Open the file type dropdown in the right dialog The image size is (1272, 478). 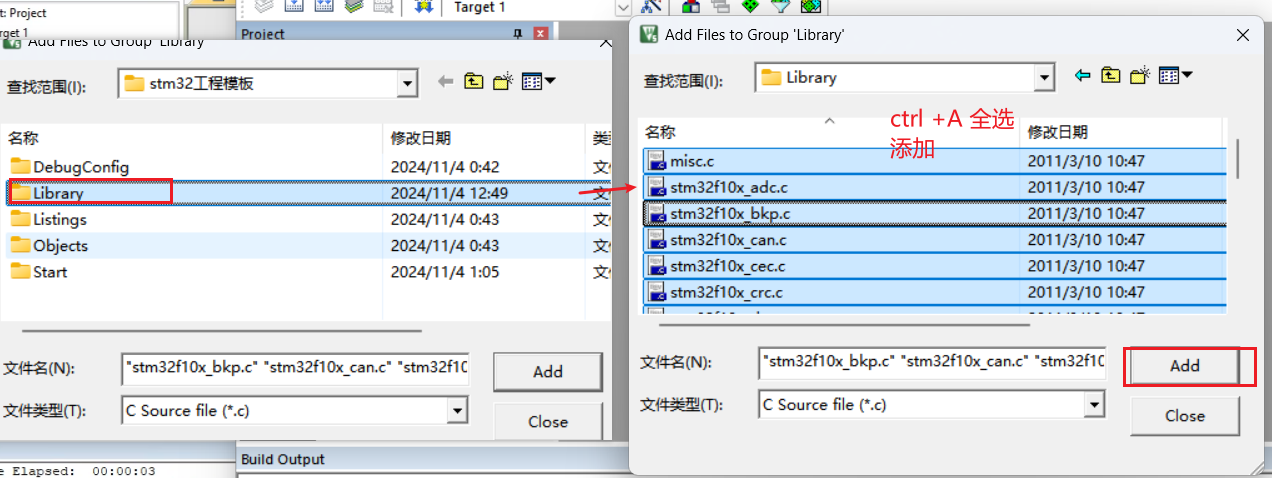pos(1095,404)
